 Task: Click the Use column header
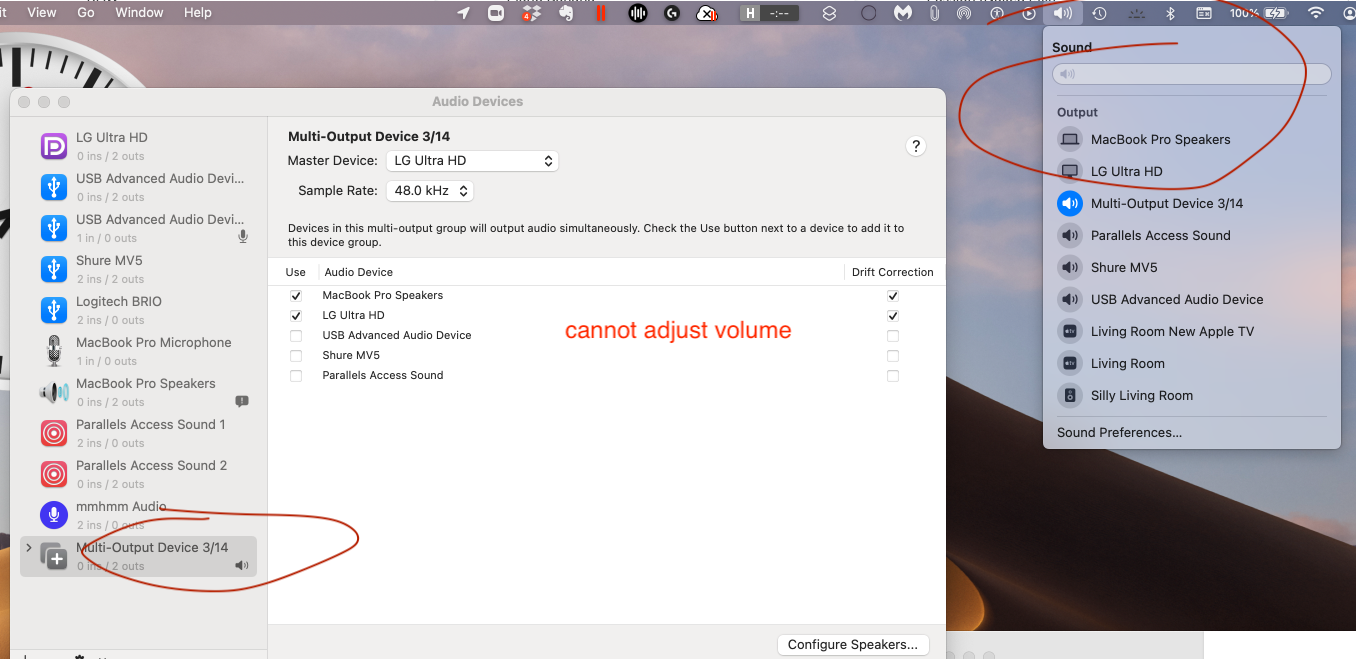pyautogui.click(x=296, y=272)
